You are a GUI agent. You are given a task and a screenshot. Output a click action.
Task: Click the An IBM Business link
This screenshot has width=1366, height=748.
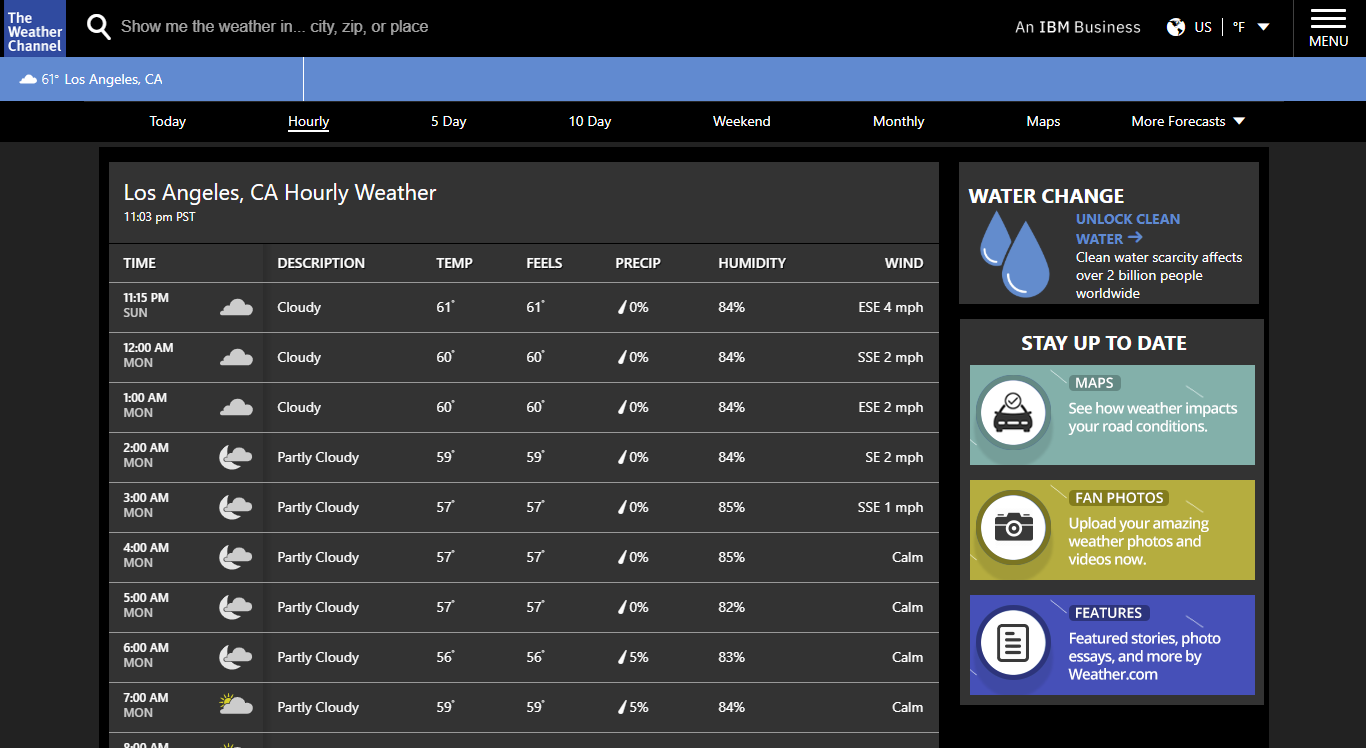(x=1077, y=27)
